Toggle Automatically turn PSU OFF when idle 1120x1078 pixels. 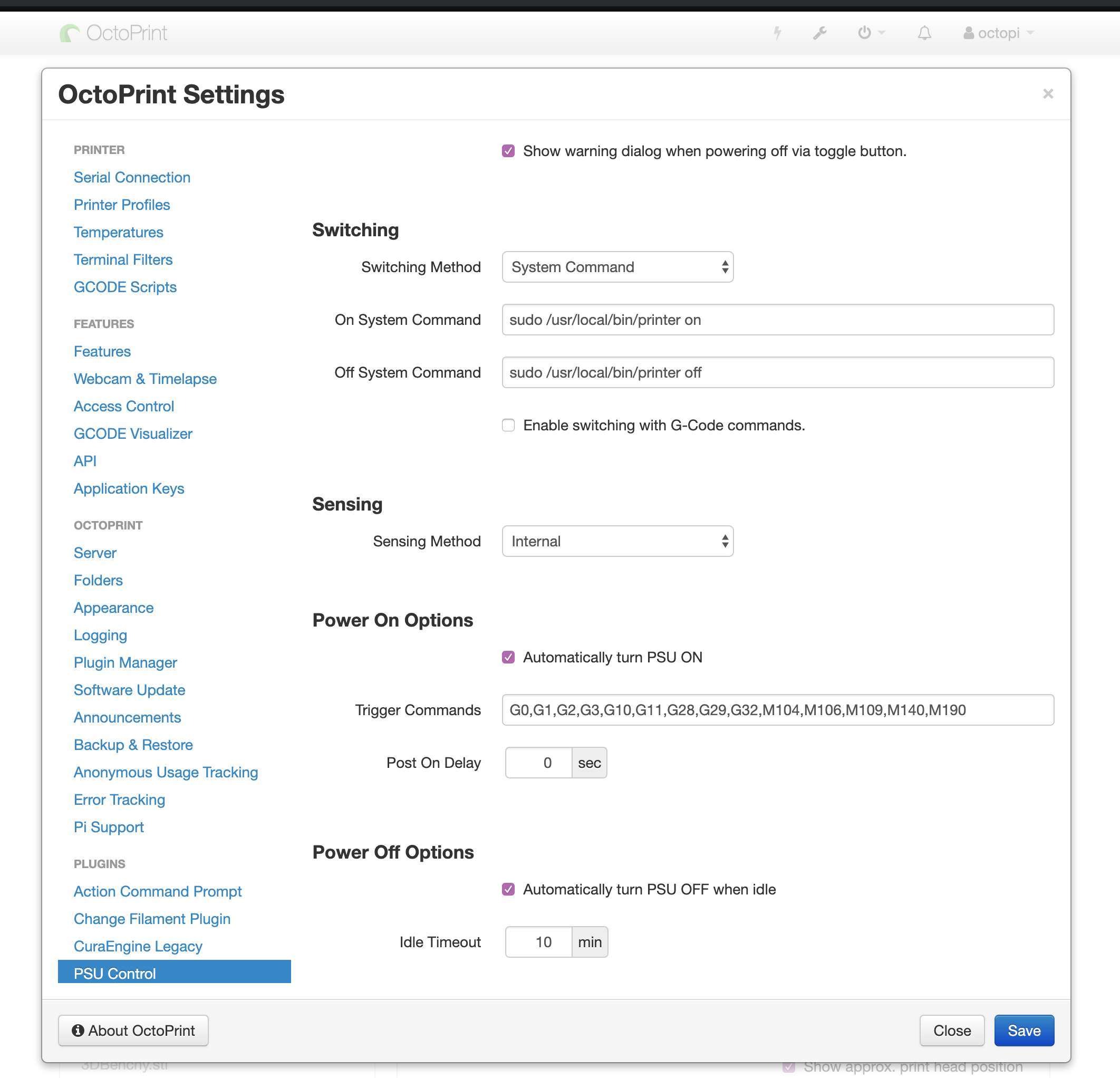tap(508, 889)
